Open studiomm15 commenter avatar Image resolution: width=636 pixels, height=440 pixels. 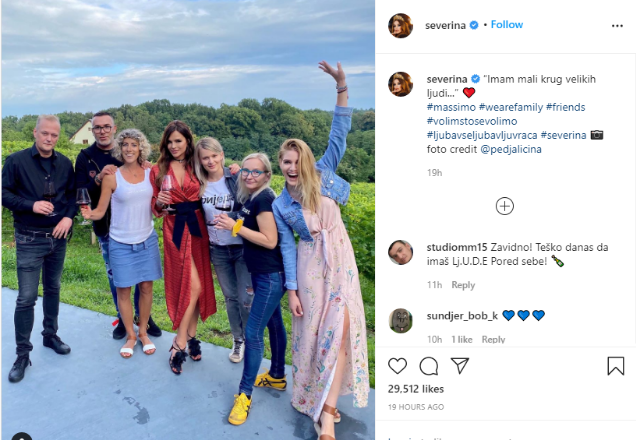pyautogui.click(x=400, y=252)
